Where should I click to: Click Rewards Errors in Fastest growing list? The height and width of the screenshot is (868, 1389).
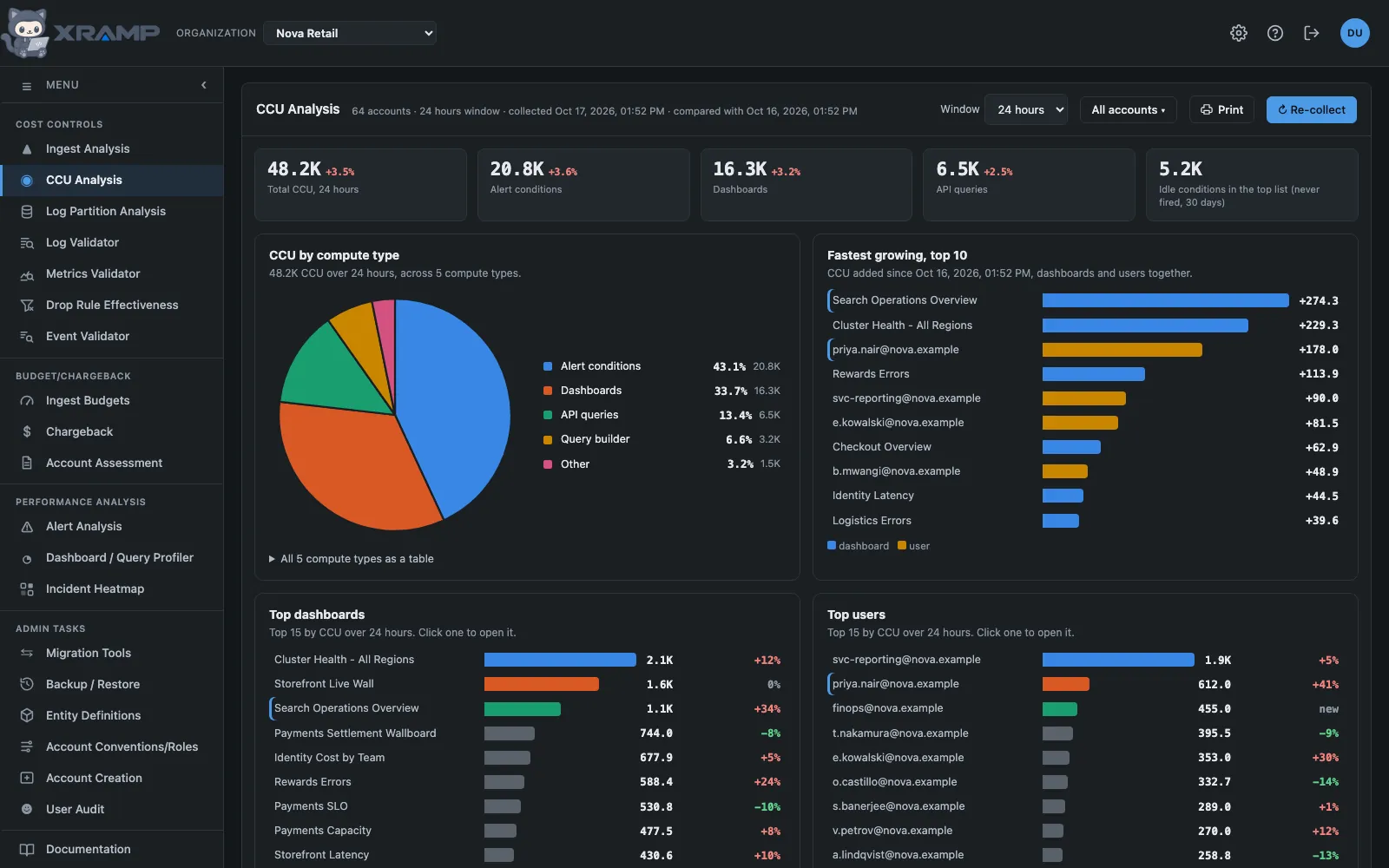tap(1085, 374)
